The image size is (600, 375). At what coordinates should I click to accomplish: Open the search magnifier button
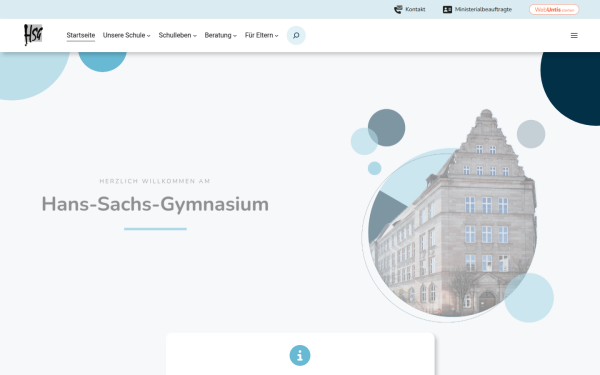point(296,35)
